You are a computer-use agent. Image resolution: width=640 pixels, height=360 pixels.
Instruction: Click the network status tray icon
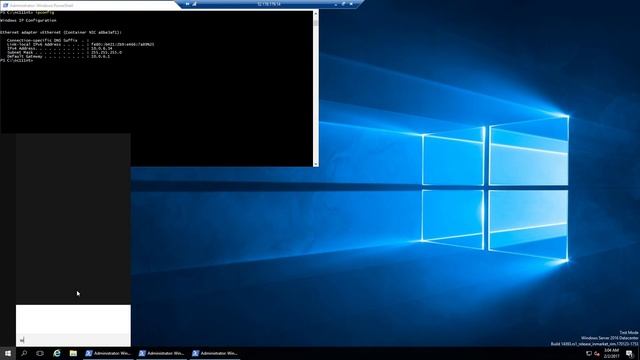[x=589, y=353]
